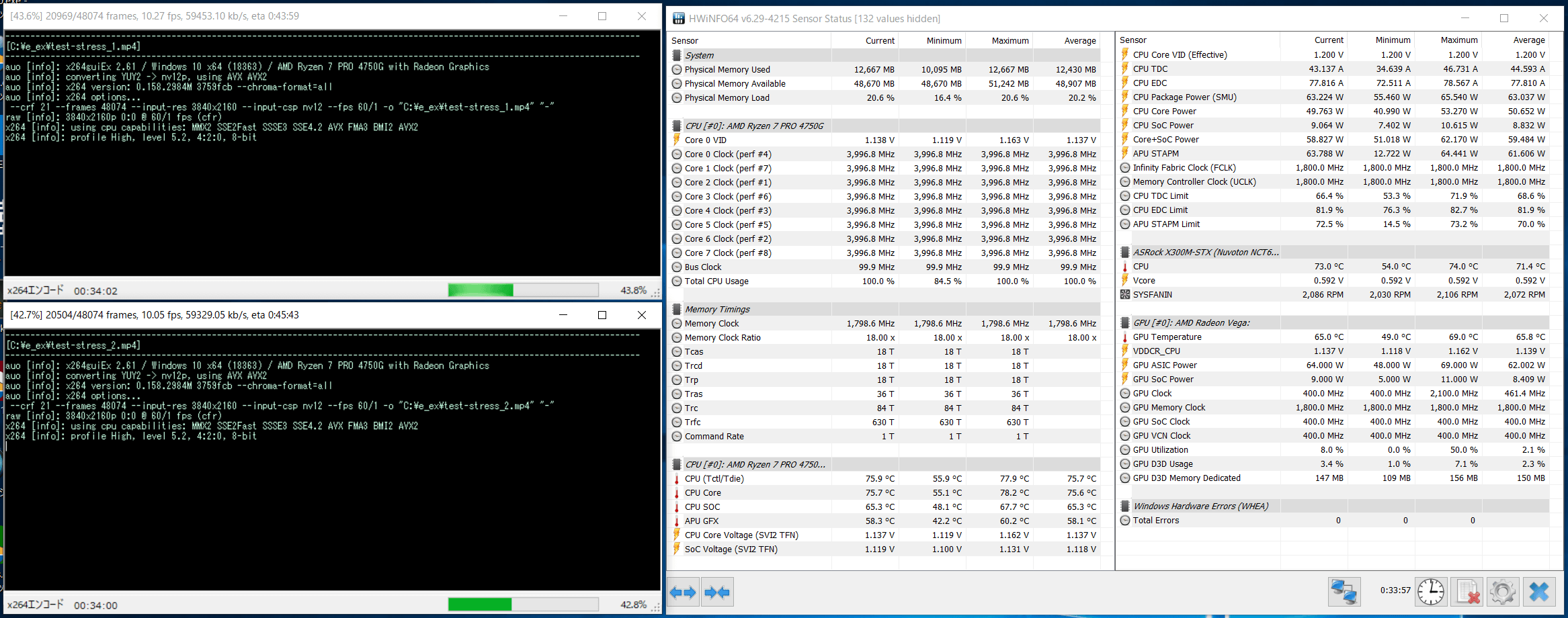This screenshot has width=1568, height=618.
Task: Open sensor settings gear icon
Action: 1503,592
